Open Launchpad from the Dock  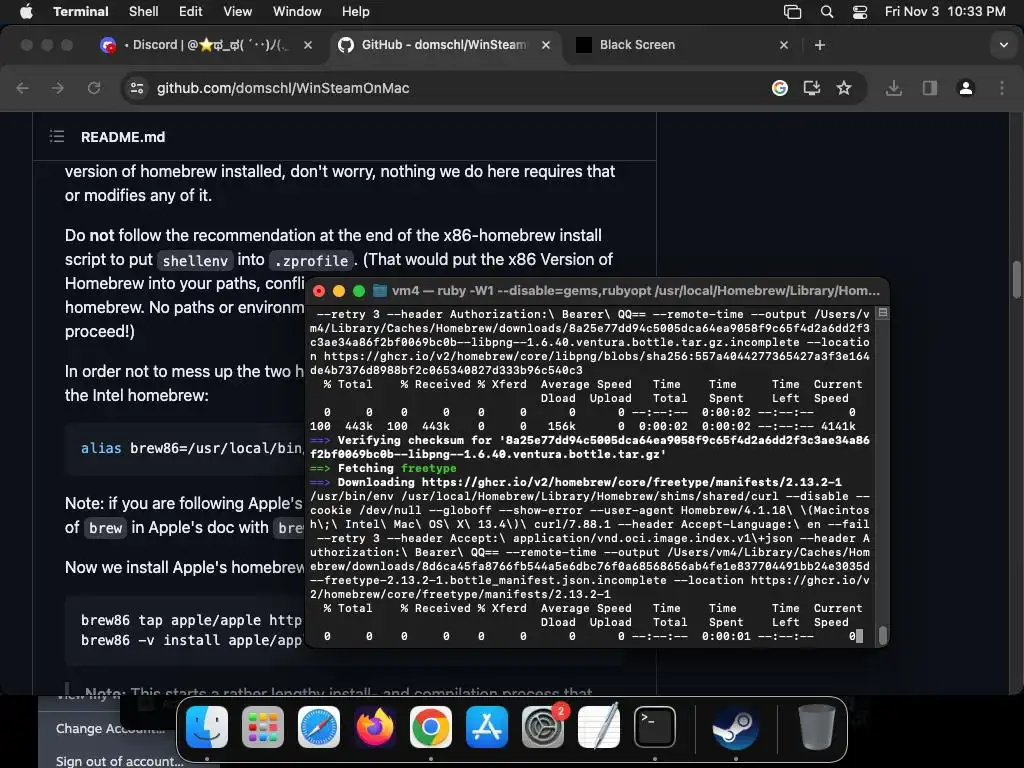[263, 727]
